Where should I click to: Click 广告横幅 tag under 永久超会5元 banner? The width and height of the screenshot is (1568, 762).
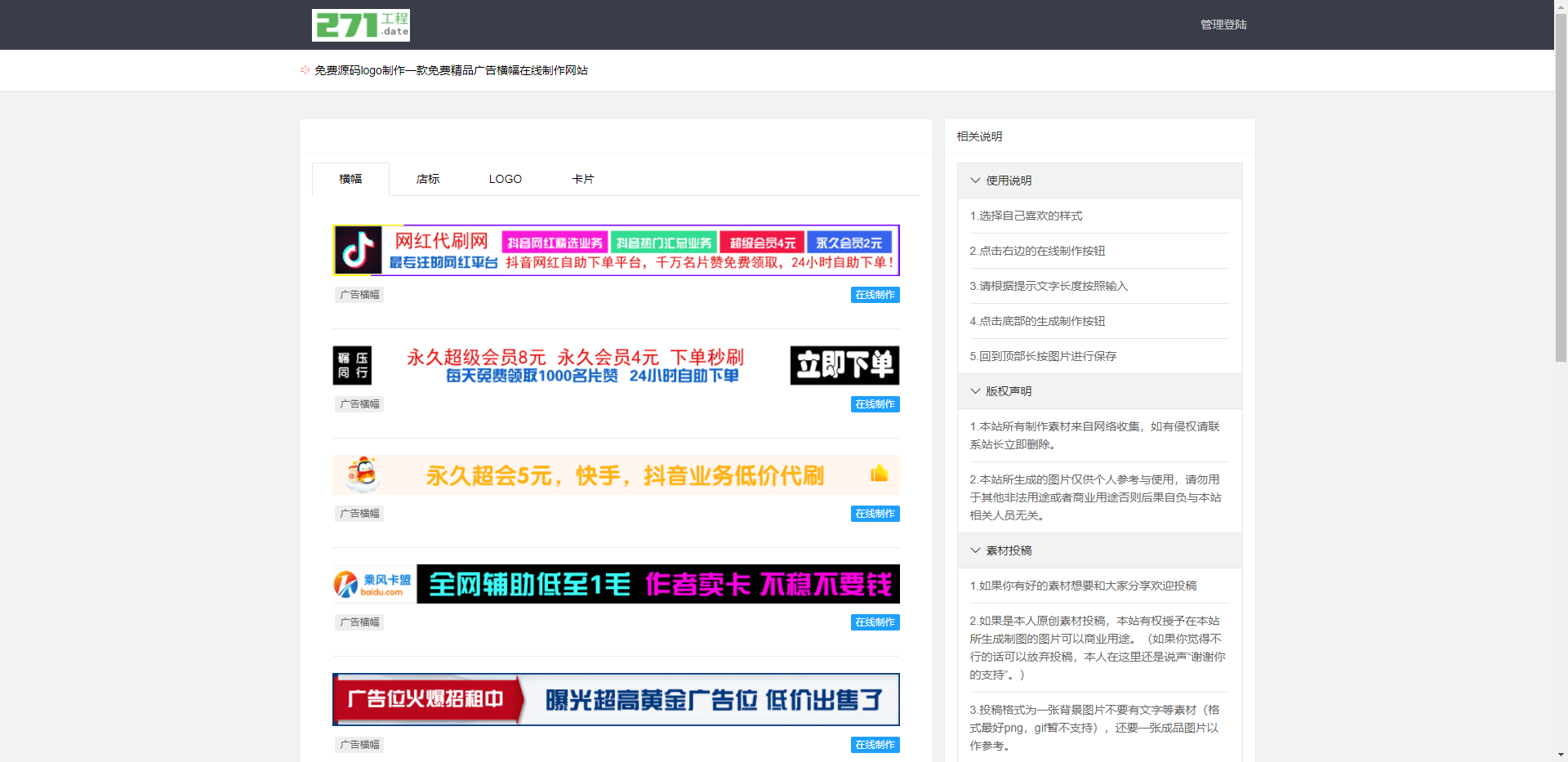(359, 514)
